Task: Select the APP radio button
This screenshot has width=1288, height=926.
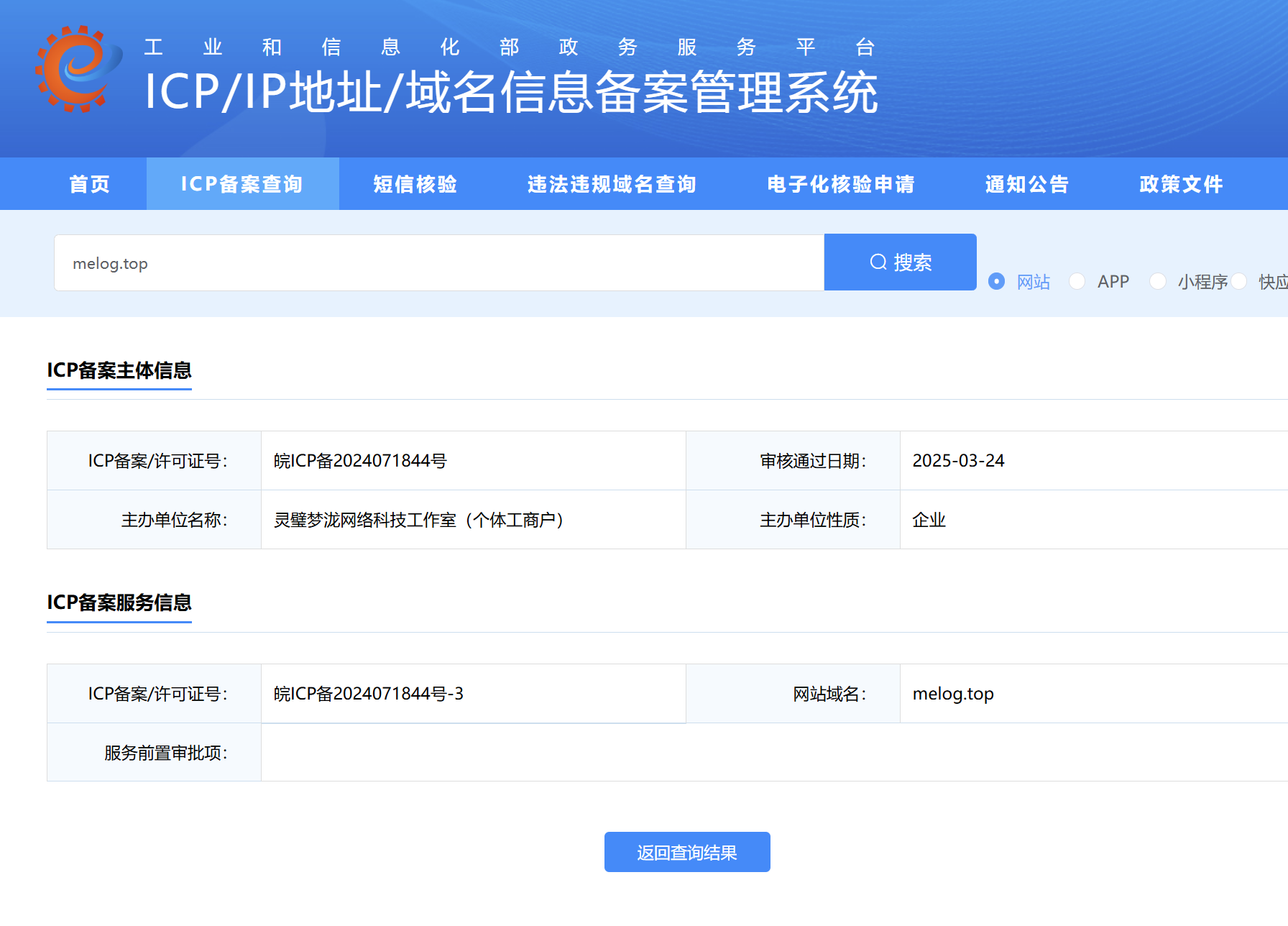Action: pos(1077,281)
